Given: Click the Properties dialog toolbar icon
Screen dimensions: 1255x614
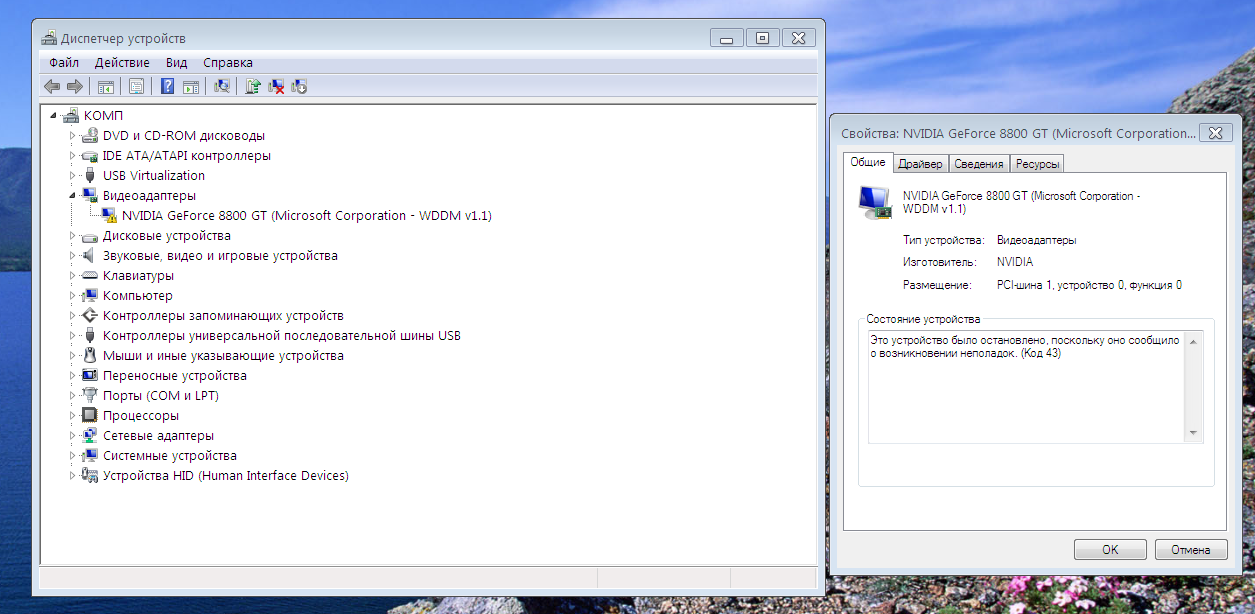Looking at the screenshot, I should (x=135, y=86).
